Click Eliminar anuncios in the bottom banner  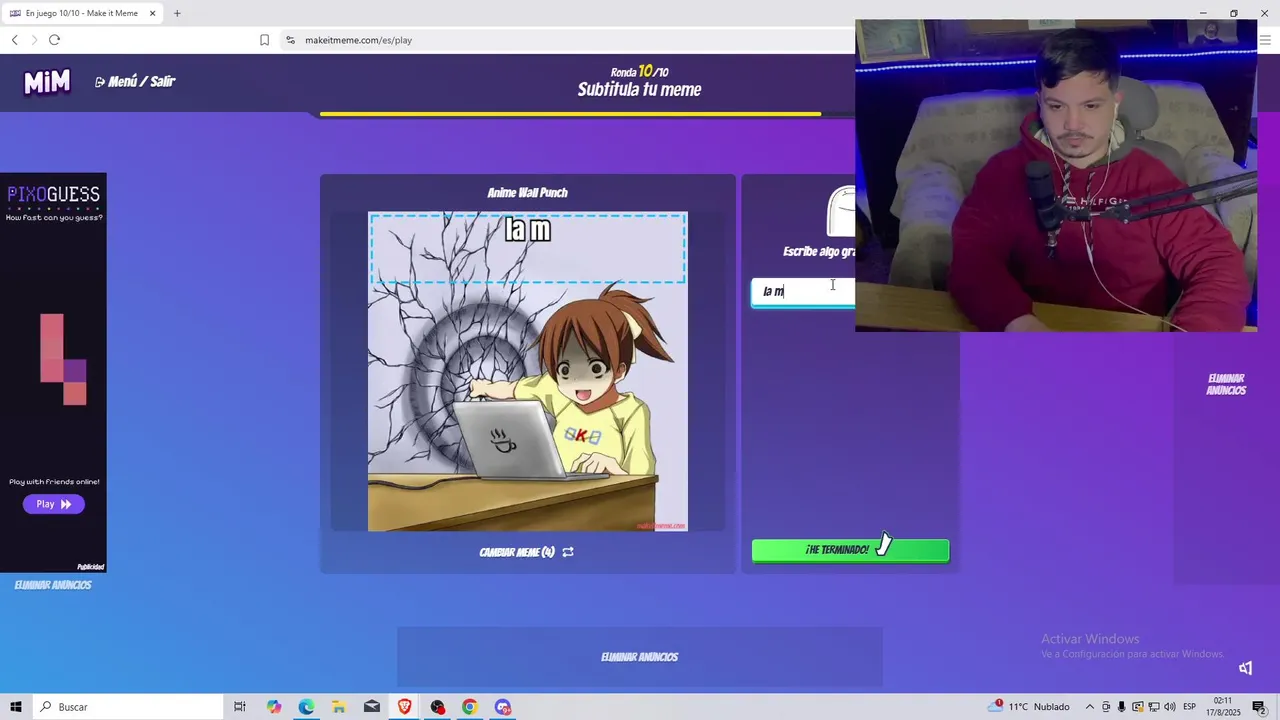tap(640, 657)
